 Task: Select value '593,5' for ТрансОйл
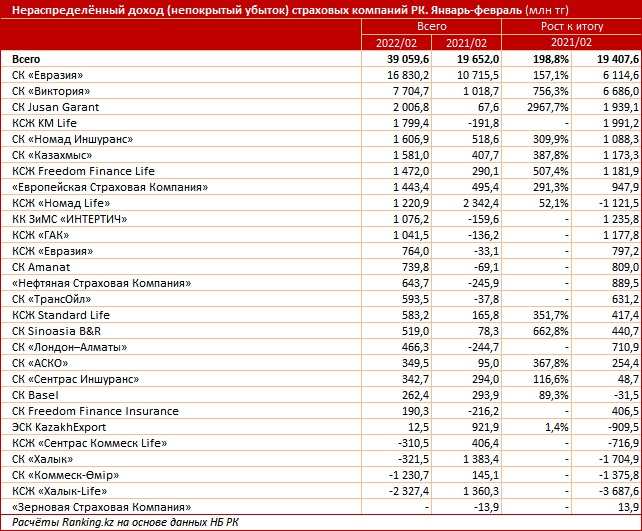416,299
